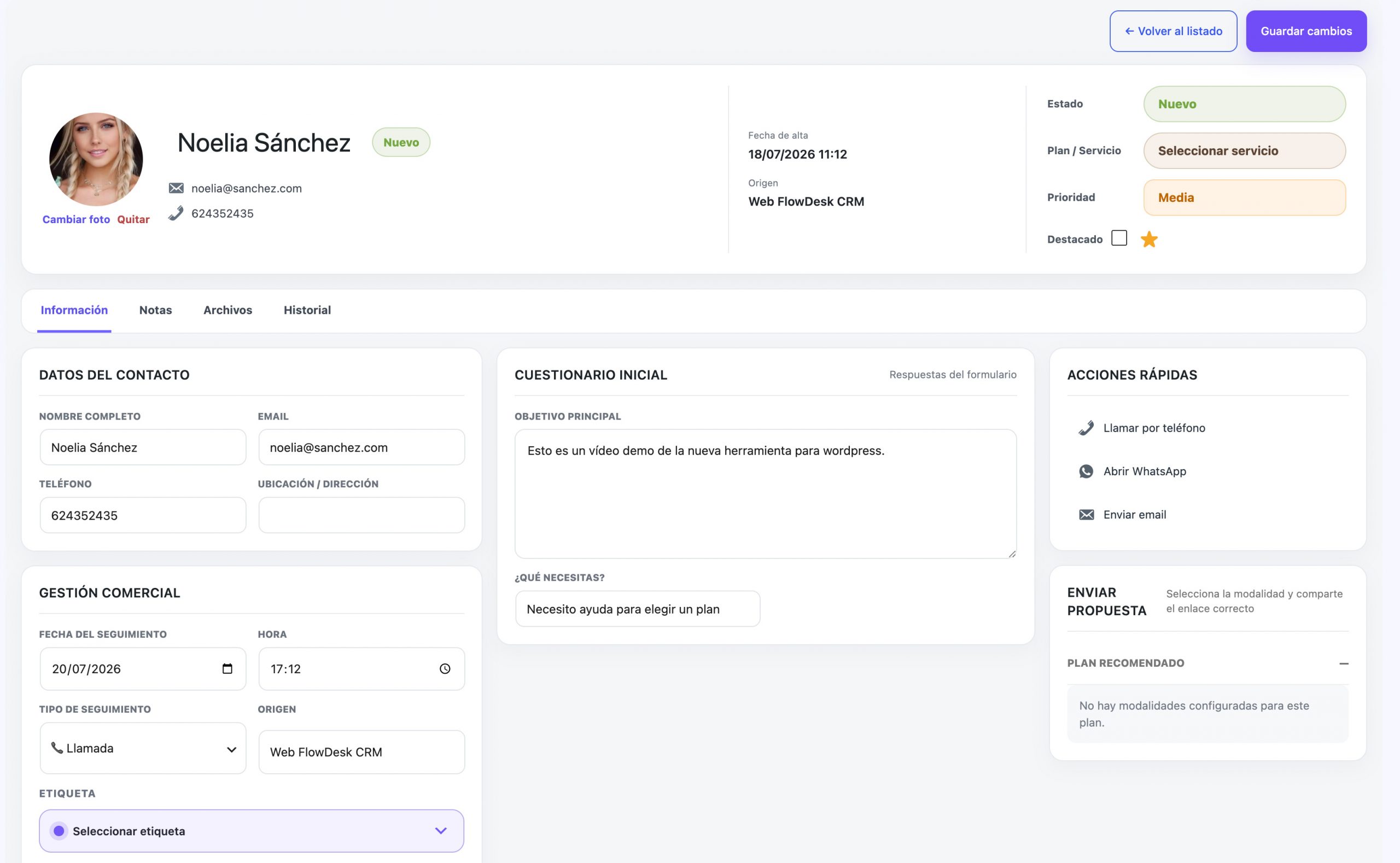
Task: Open the Tipo de seguimiento Llamada dropdown
Action: pyautogui.click(x=143, y=748)
